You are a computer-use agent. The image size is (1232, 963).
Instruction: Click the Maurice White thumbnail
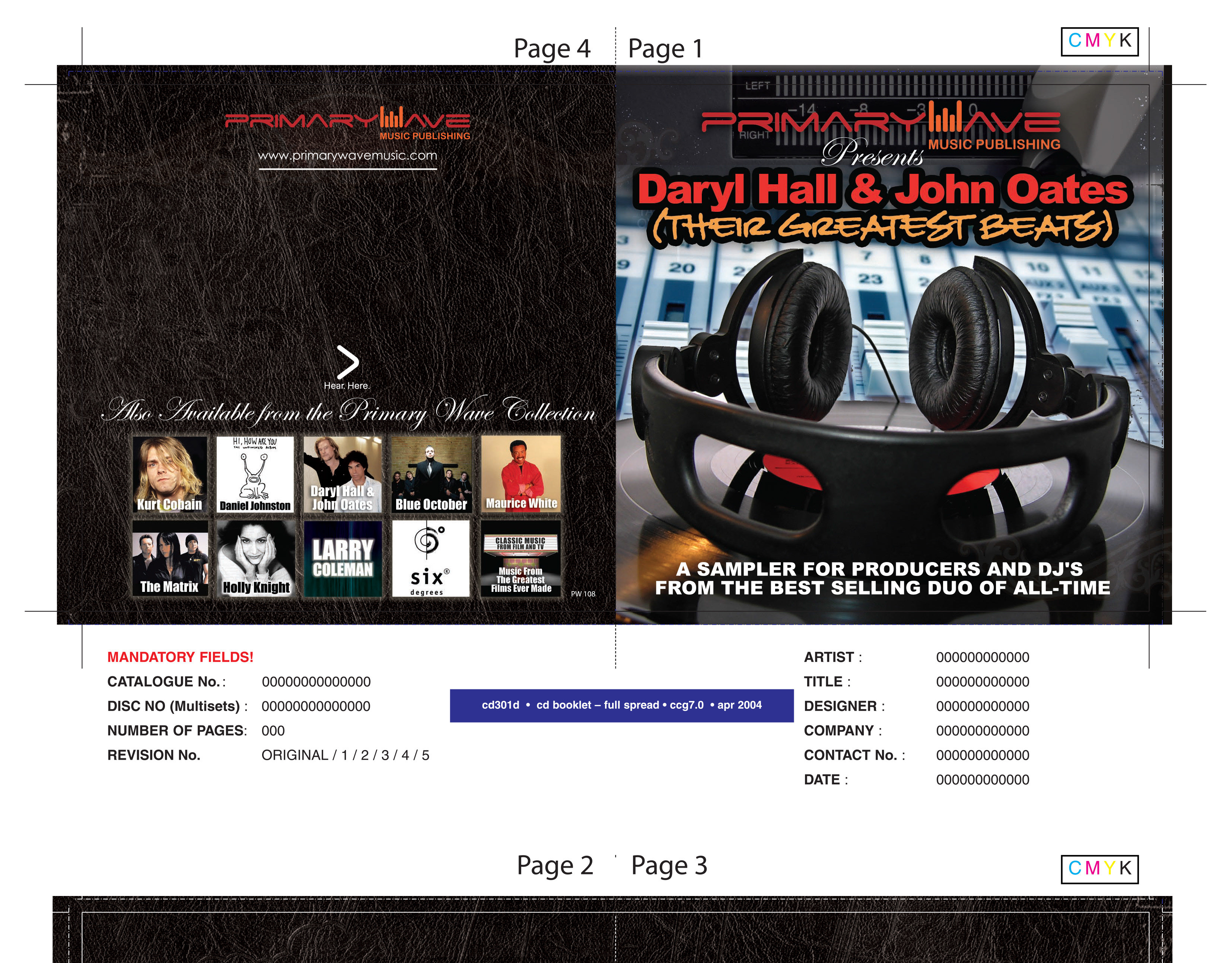tap(521, 475)
